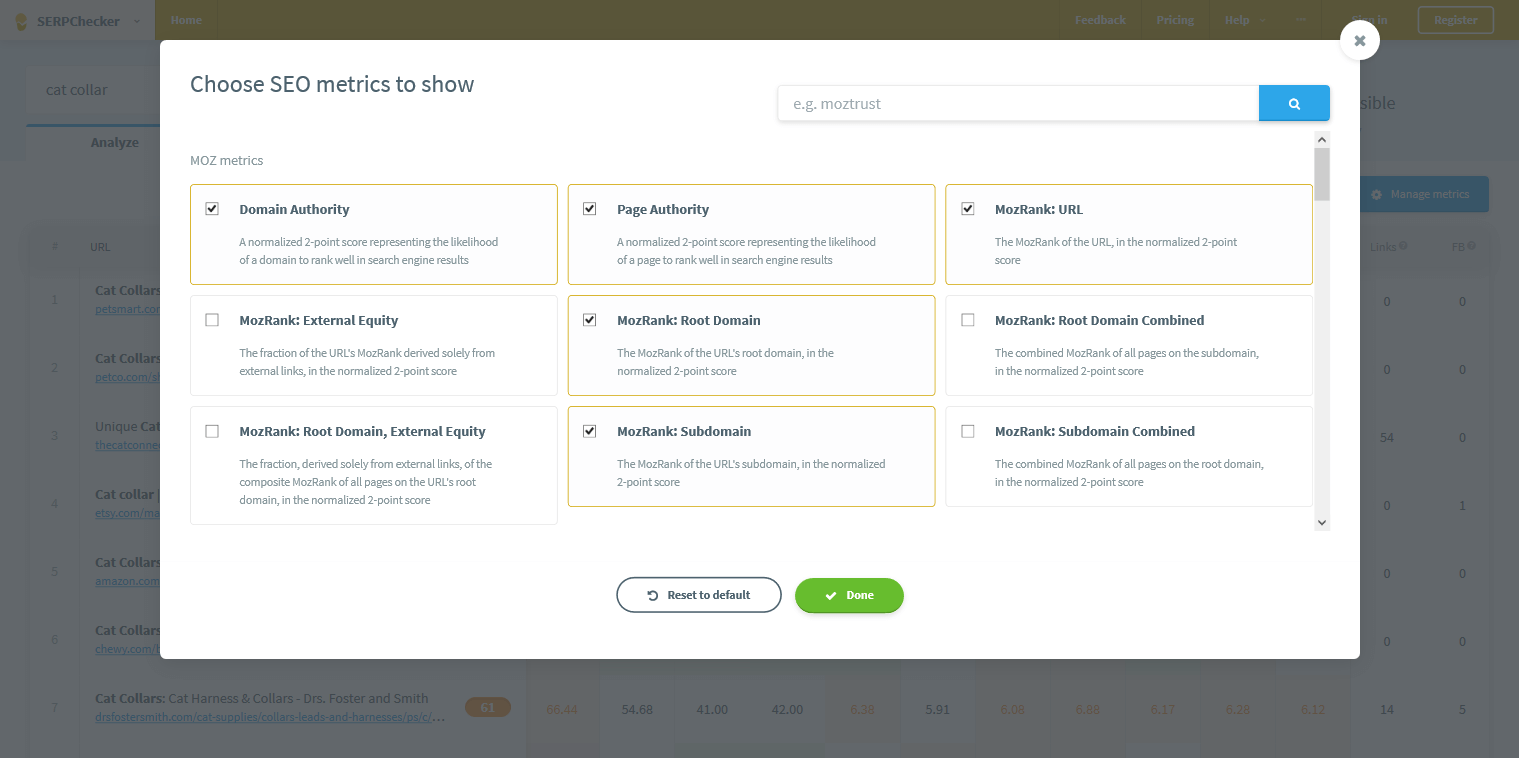Click the metrics list scroll up arrow
Viewport: 1519px width, 758px height.
[1322, 140]
